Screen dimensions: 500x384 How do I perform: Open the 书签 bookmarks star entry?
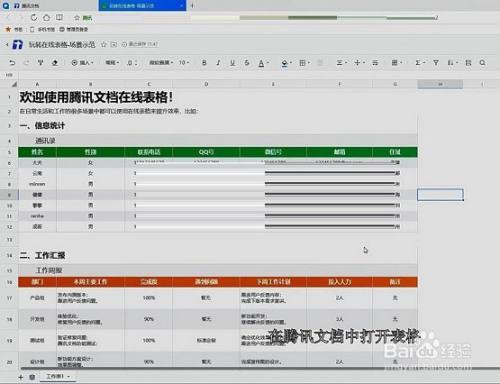click(14, 29)
